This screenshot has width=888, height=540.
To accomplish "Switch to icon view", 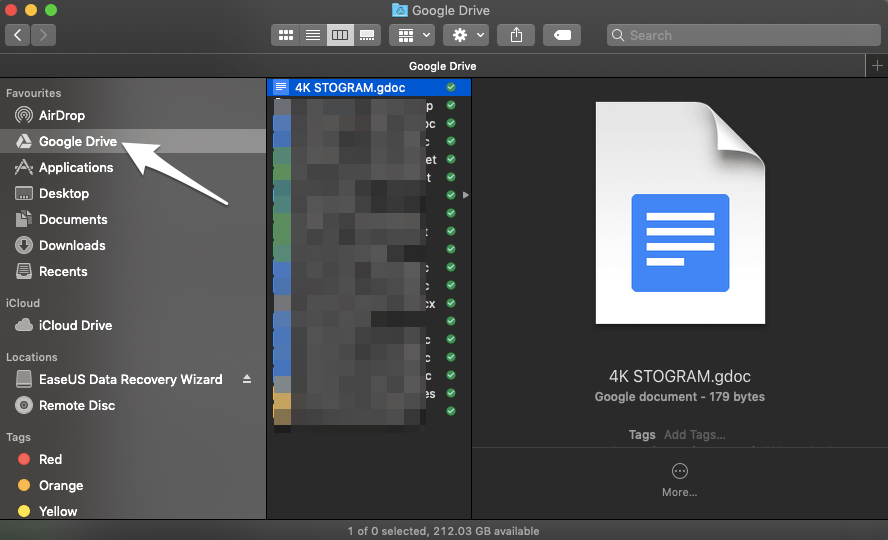I will point(285,35).
